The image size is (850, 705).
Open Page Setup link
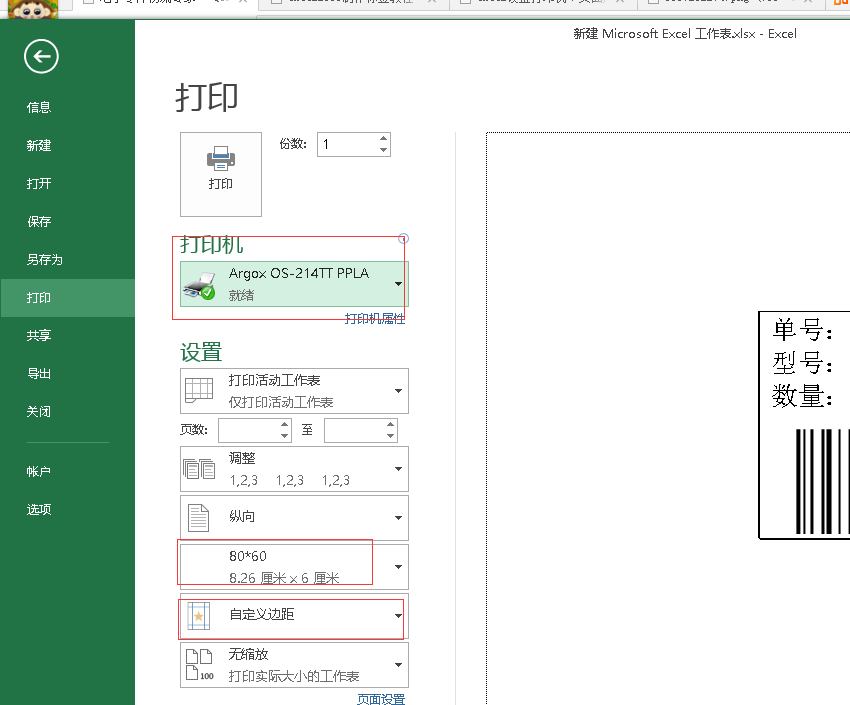point(381,699)
